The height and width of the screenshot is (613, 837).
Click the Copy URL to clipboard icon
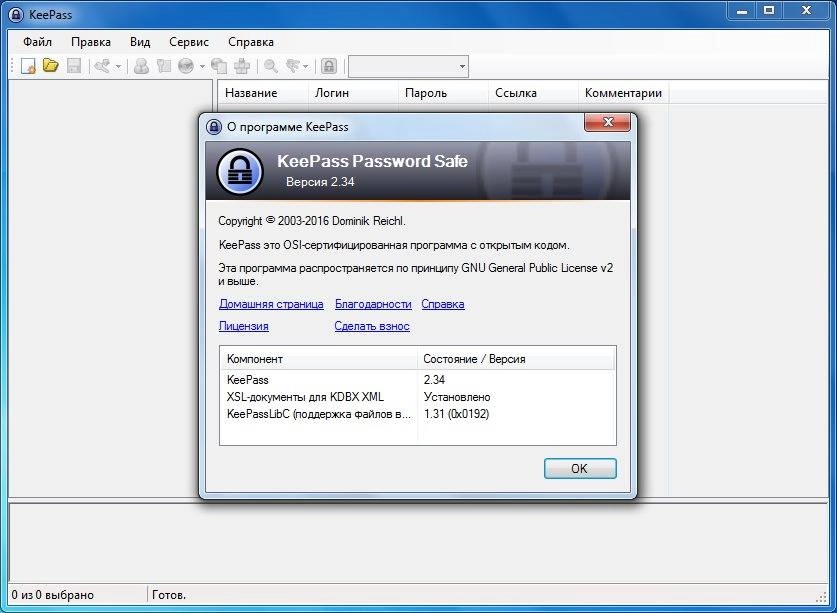(219, 66)
